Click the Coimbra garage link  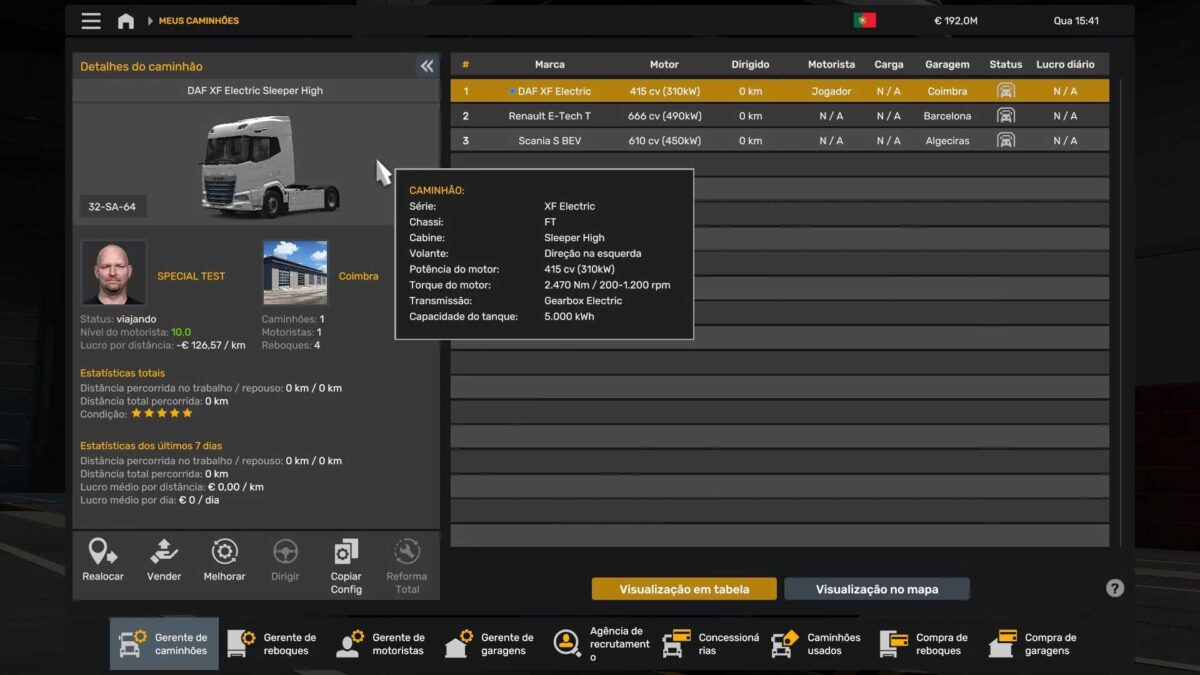tap(358, 276)
